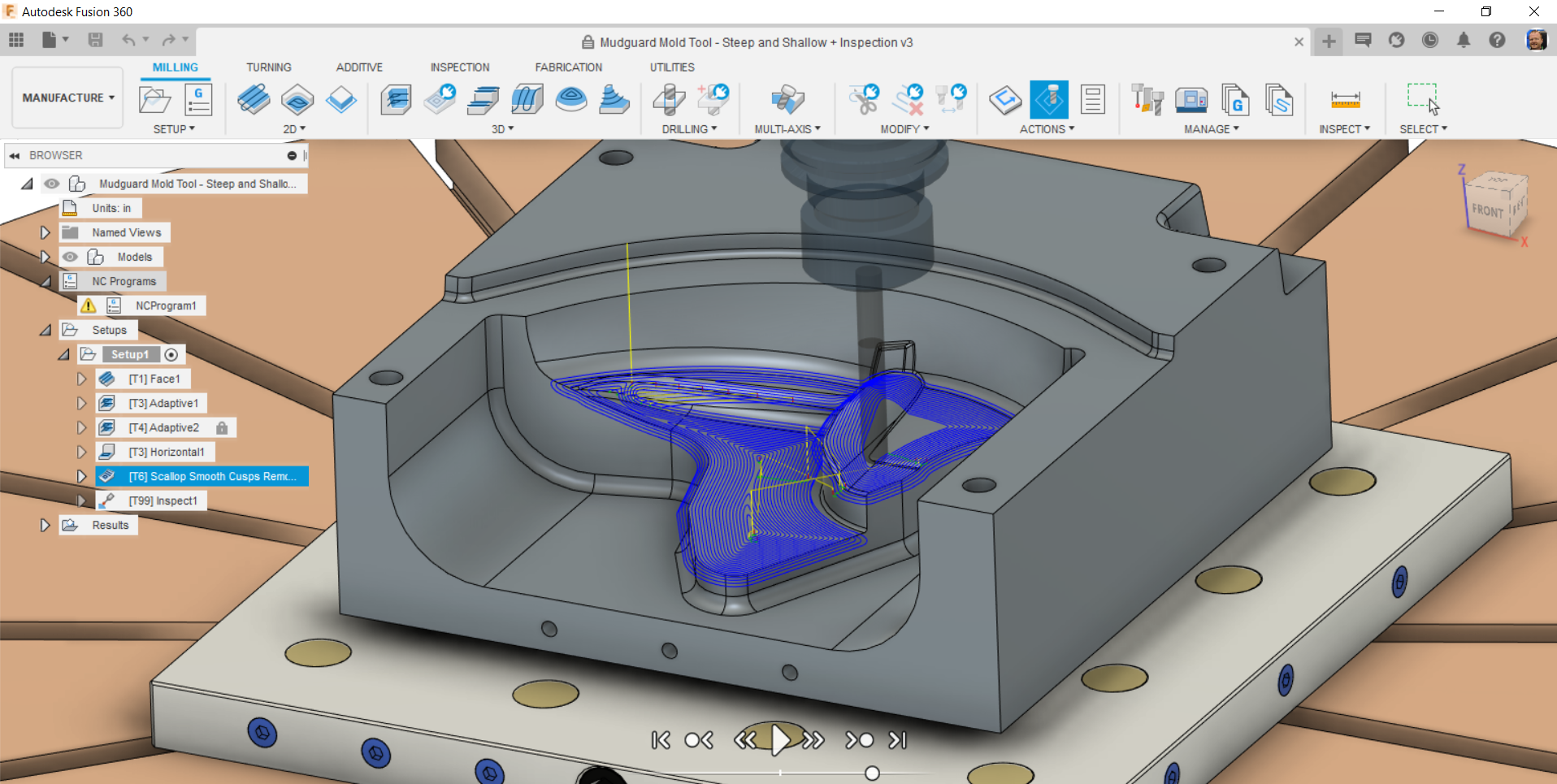This screenshot has width=1557, height=784.
Task: Jump to the start of the simulation
Action: tap(661, 740)
